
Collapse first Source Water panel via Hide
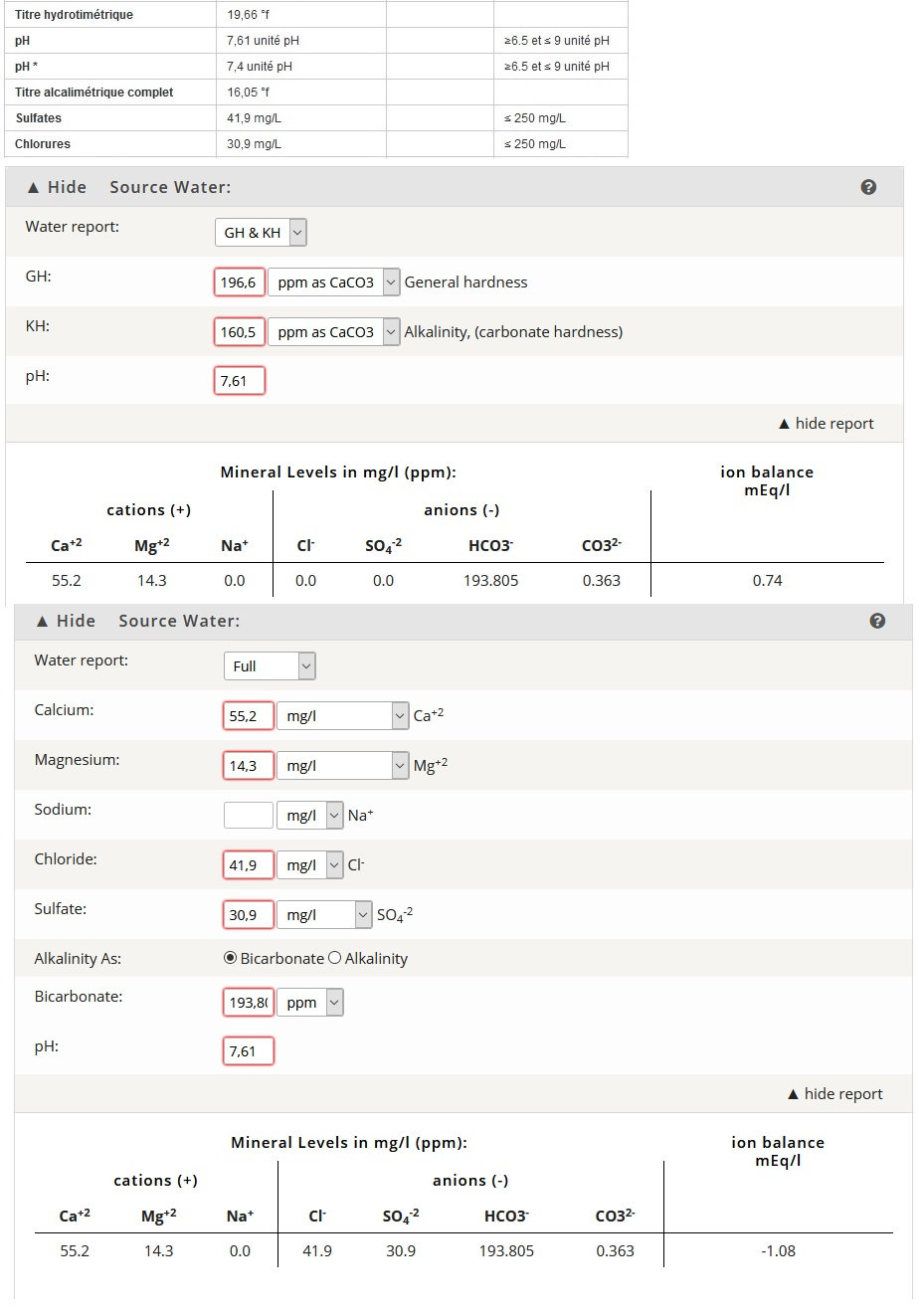click(57, 187)
